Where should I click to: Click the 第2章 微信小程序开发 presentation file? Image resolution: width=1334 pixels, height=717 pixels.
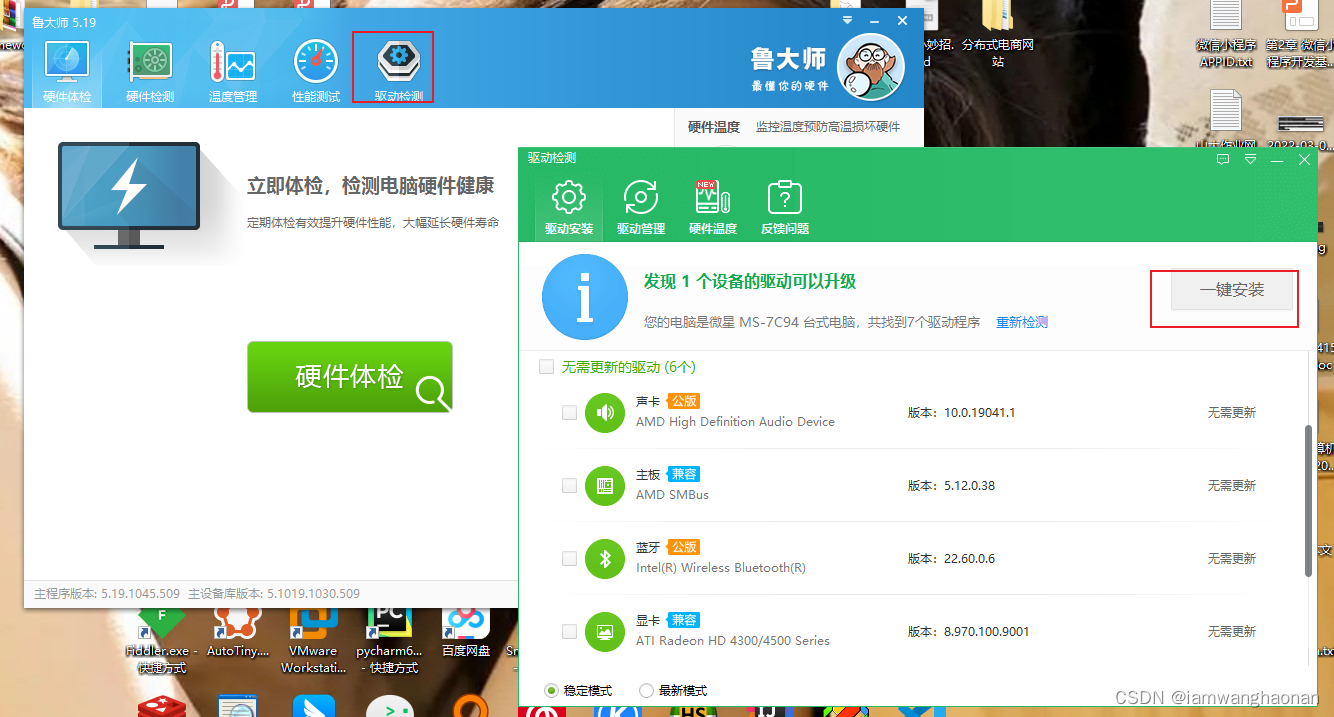point(1300,35)
